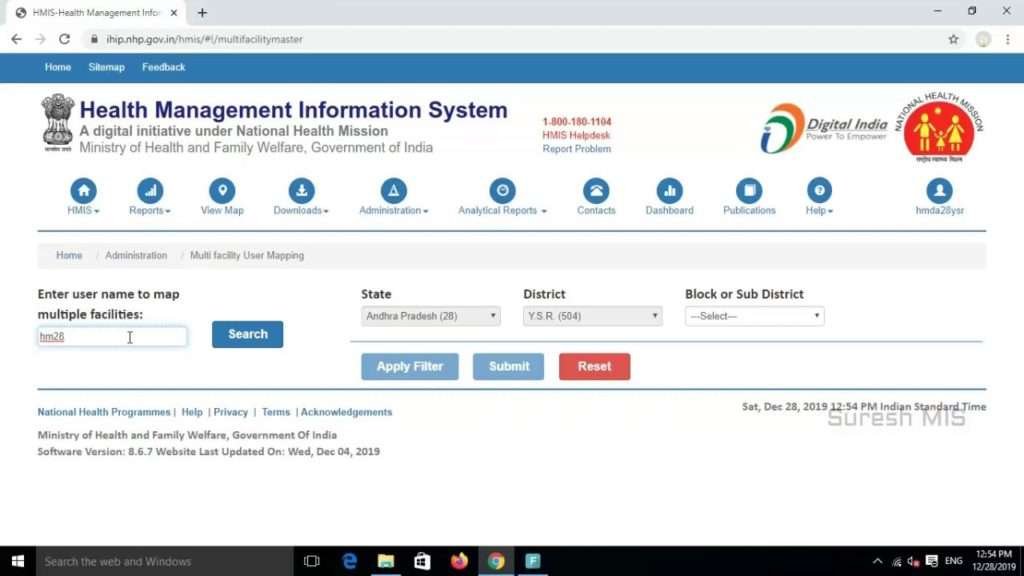Open the Administration menu

point(394,192)
